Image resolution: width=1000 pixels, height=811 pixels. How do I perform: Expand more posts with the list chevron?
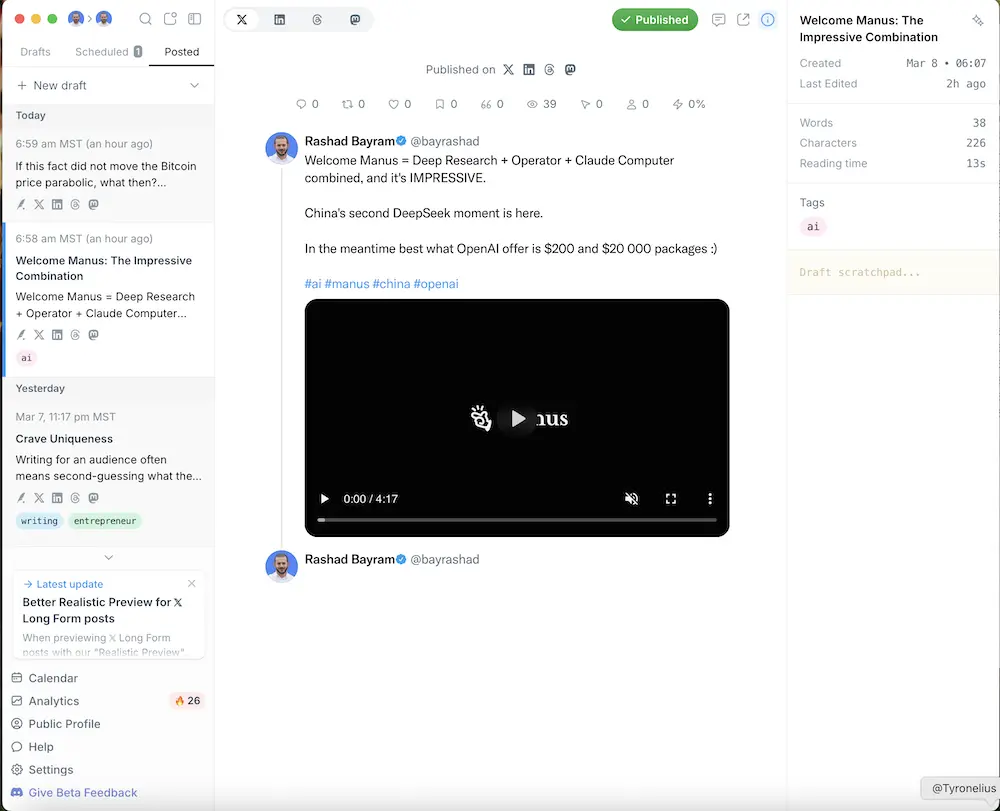109,557
